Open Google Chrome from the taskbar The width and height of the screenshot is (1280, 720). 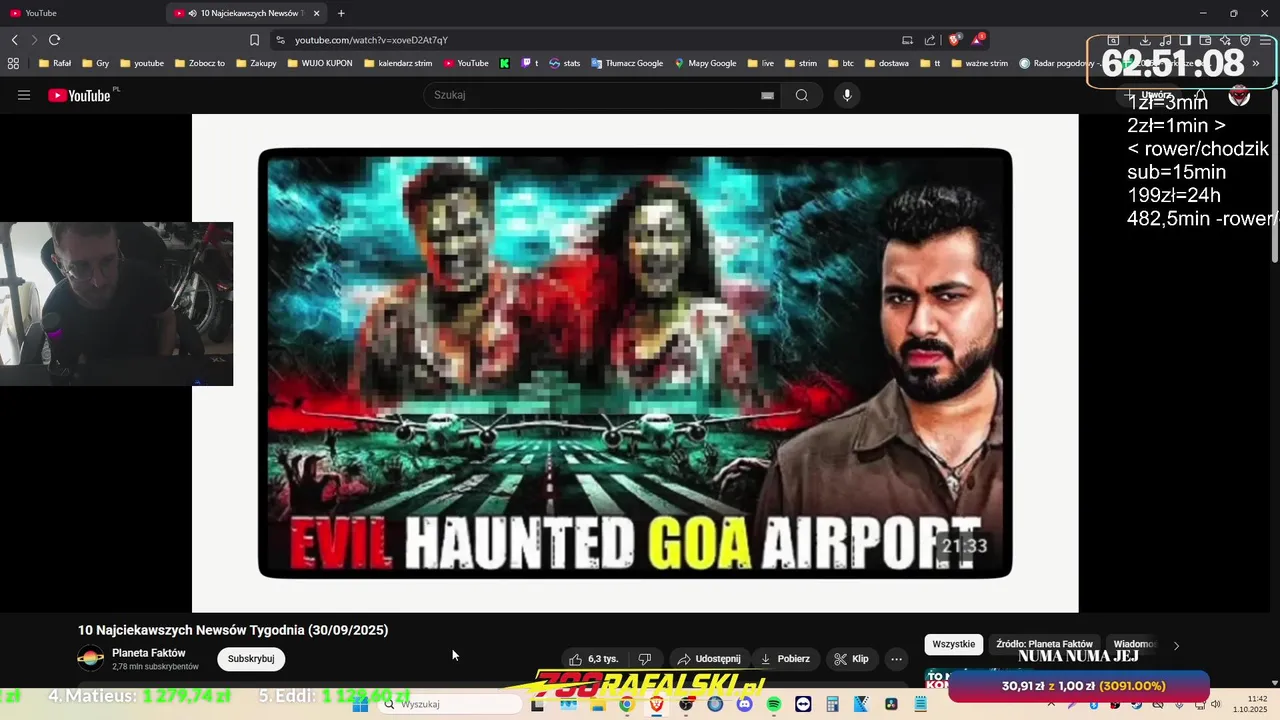point(626,704)
